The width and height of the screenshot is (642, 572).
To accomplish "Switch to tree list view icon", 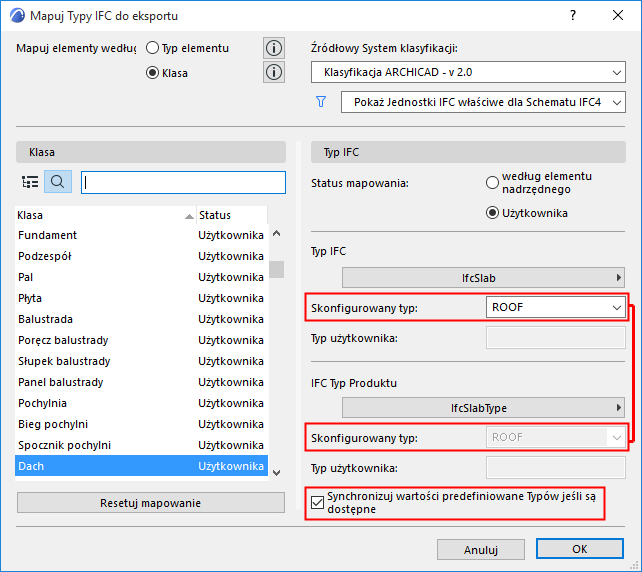I will tap(30, 182).
